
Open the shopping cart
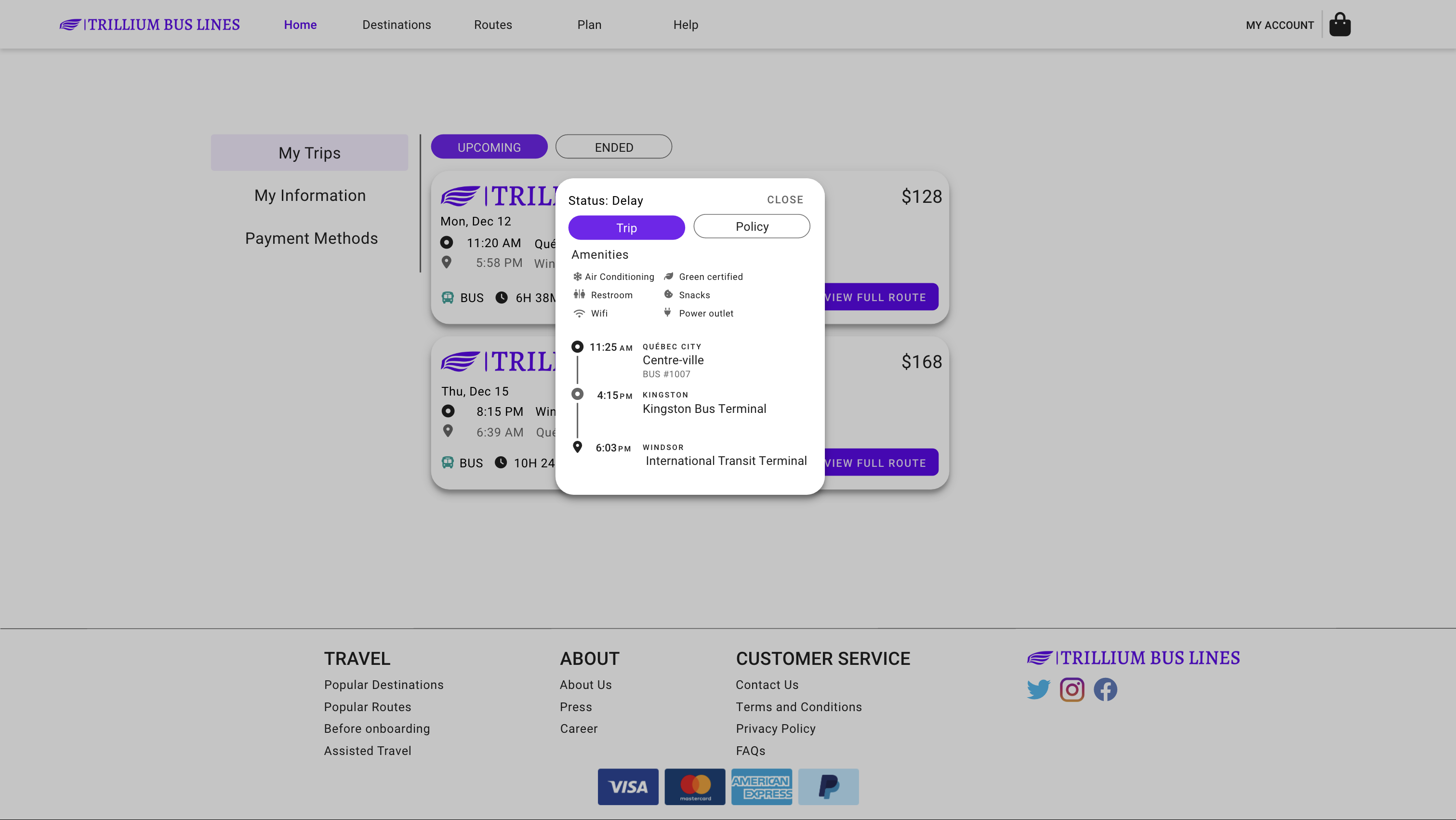point(1340,24)
